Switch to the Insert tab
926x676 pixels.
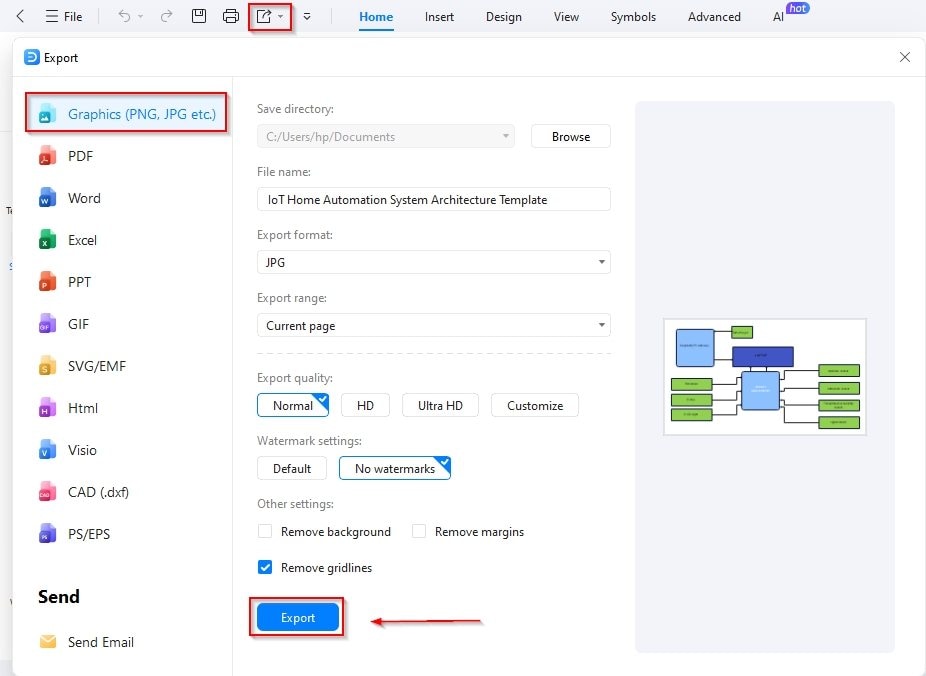tap(439, 16)
